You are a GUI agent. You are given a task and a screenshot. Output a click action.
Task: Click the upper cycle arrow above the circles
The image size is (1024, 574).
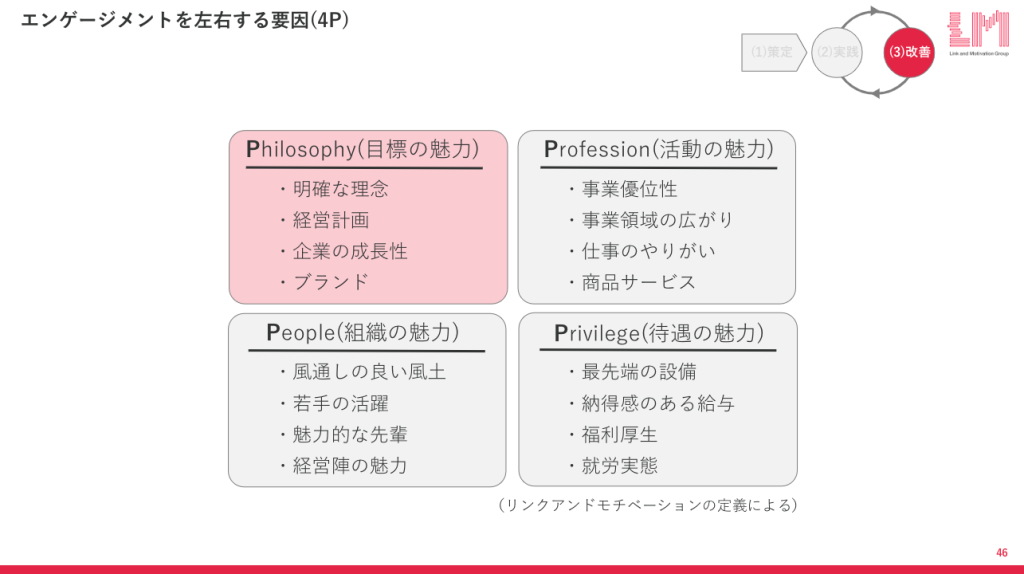coord(873,16)
